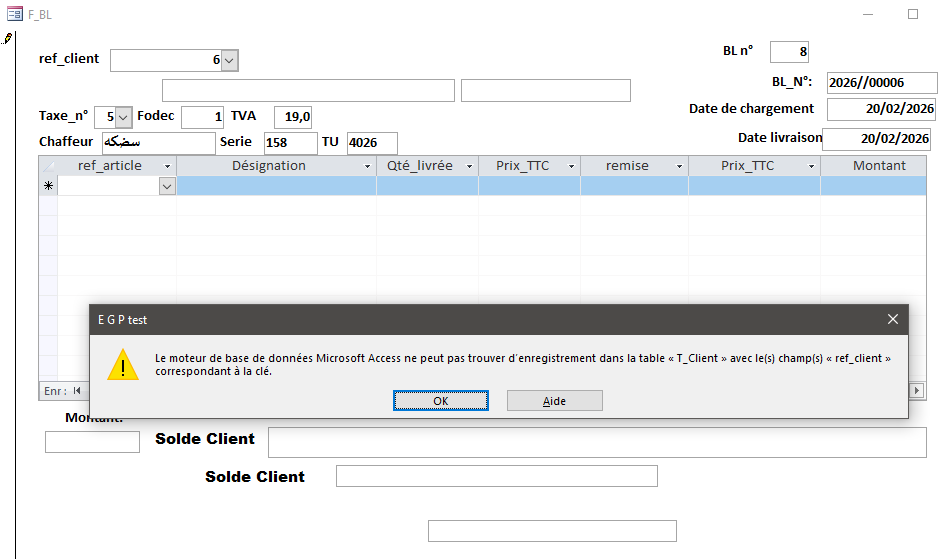Click the new-row asterisk selector
This screenshot has height=559, width=951.
click(x=48, y=186)
